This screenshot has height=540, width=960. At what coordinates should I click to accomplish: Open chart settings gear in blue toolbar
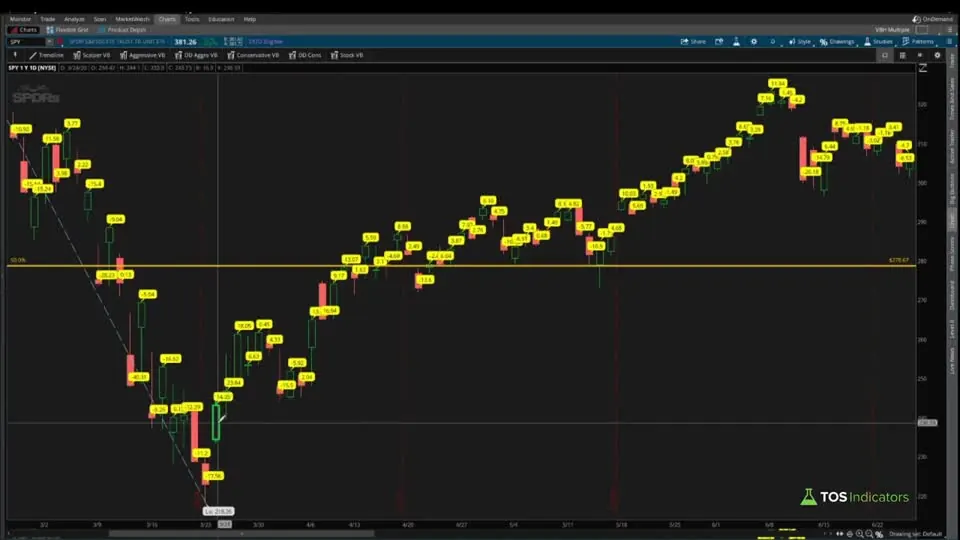tap(754, 42)
